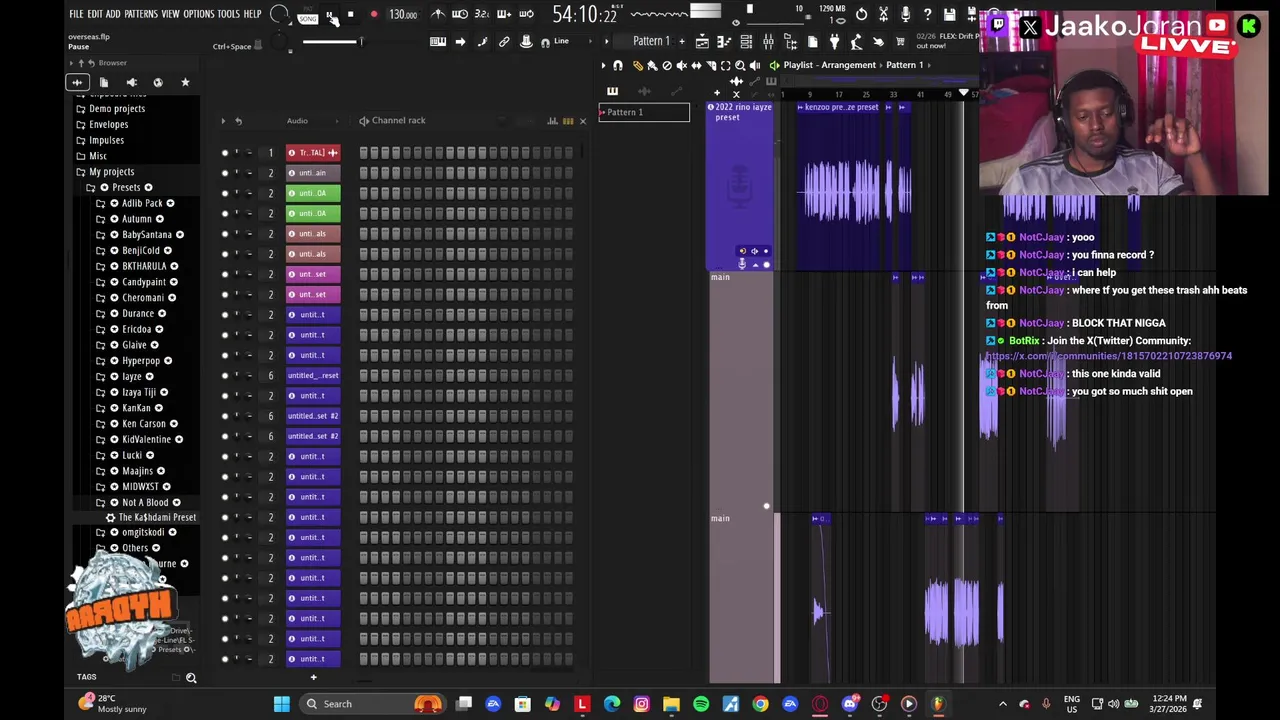Click the Save project floppy icon
1280x720 pixels.
click(x=949, y=15)
